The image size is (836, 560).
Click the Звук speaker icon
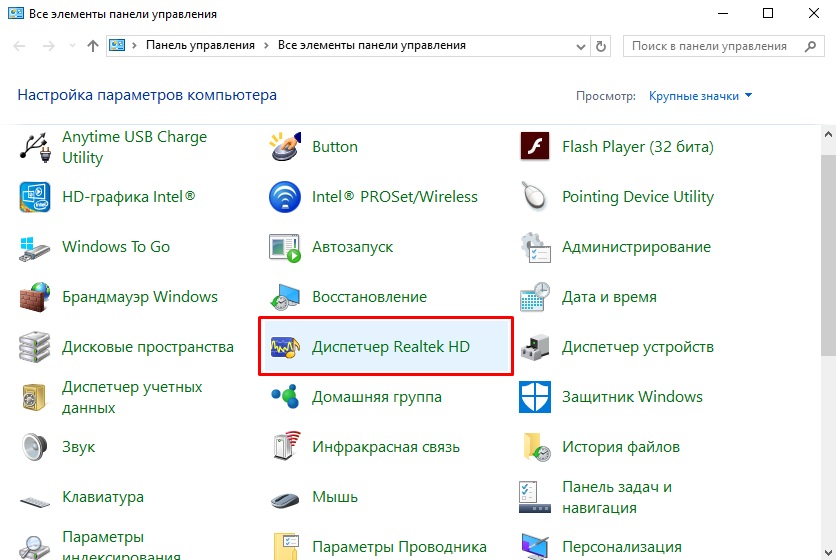[35, 447]
